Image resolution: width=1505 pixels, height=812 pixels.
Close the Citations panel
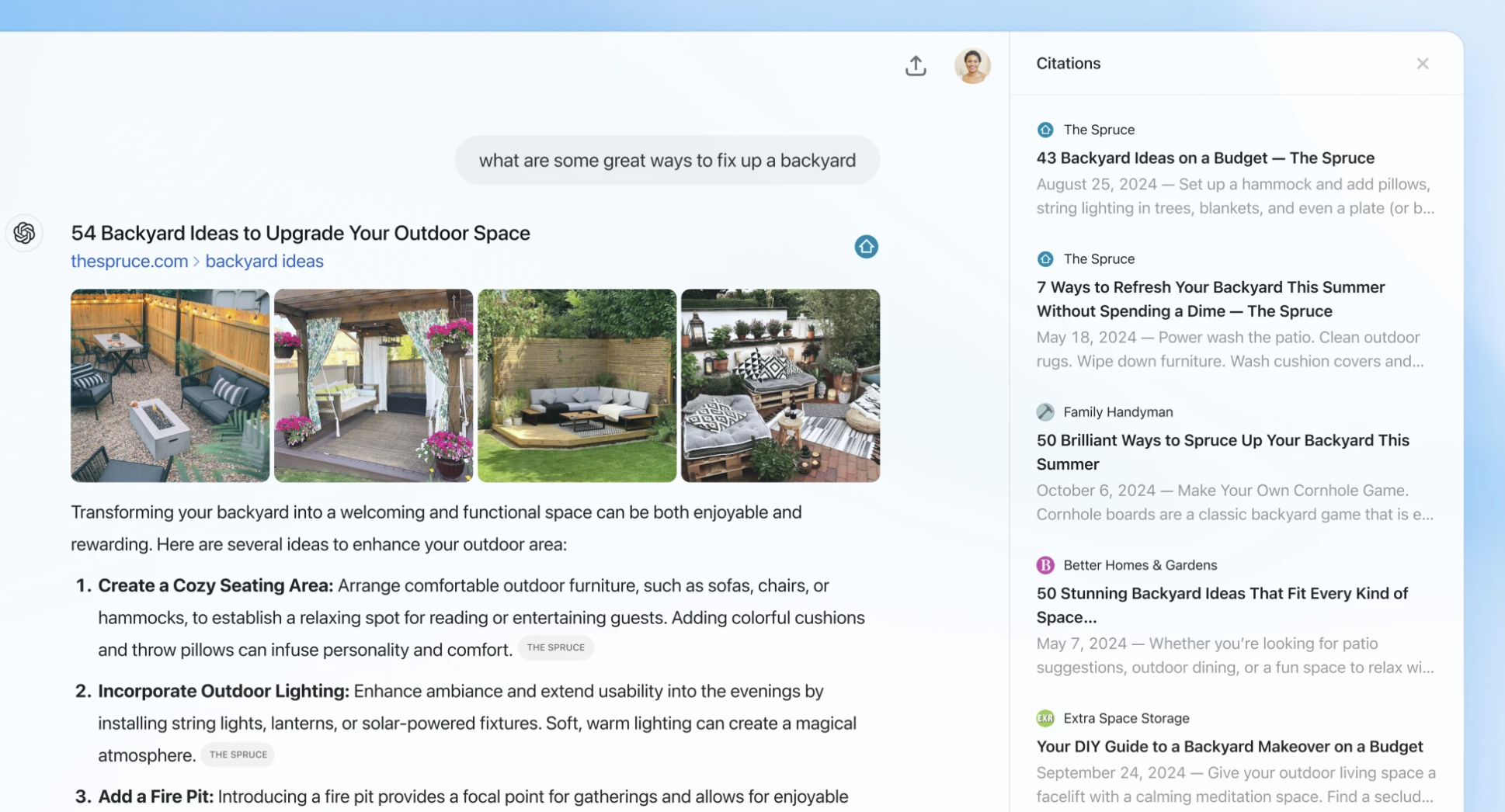pos(1422,64)
